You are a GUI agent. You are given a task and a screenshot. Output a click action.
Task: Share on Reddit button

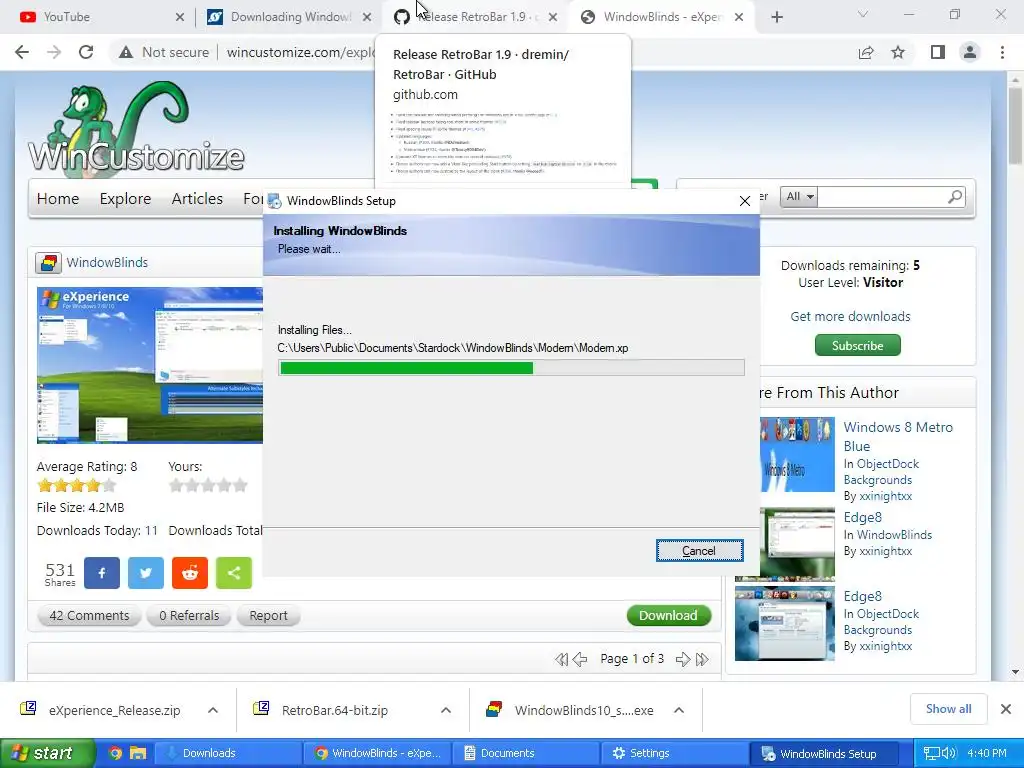pos(190,573)
